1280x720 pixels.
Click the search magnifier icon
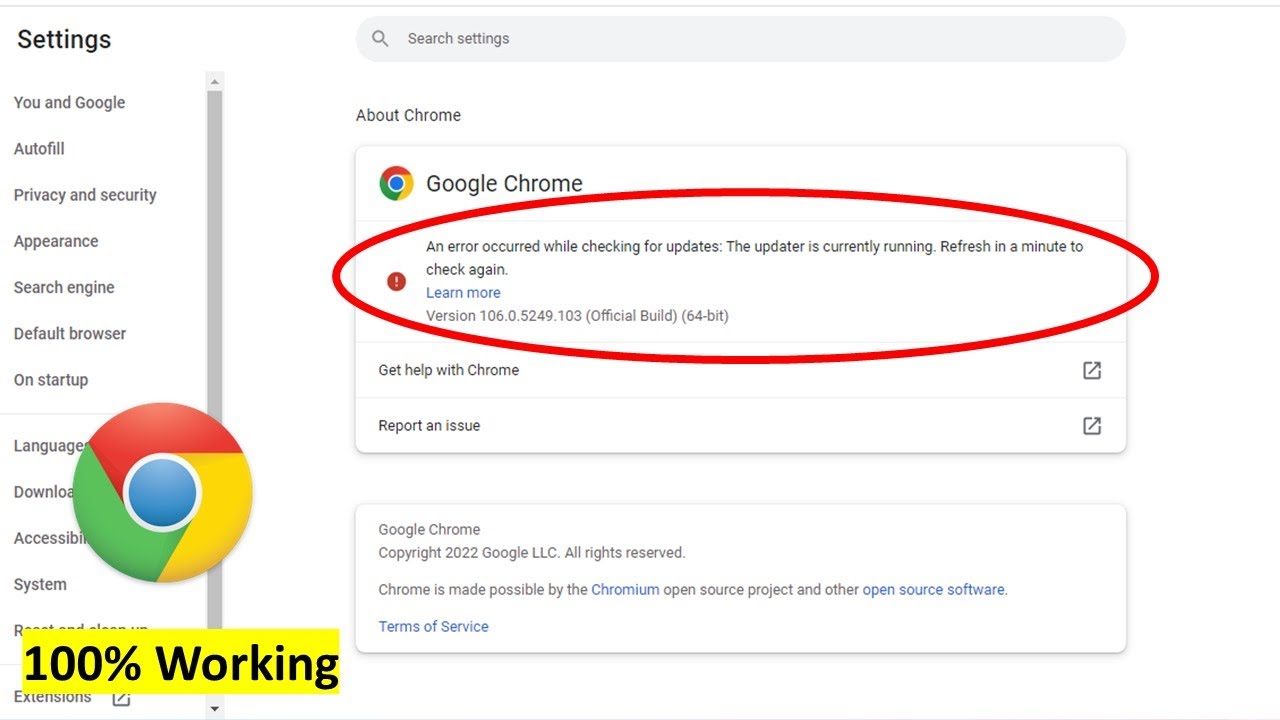(380, 39)
